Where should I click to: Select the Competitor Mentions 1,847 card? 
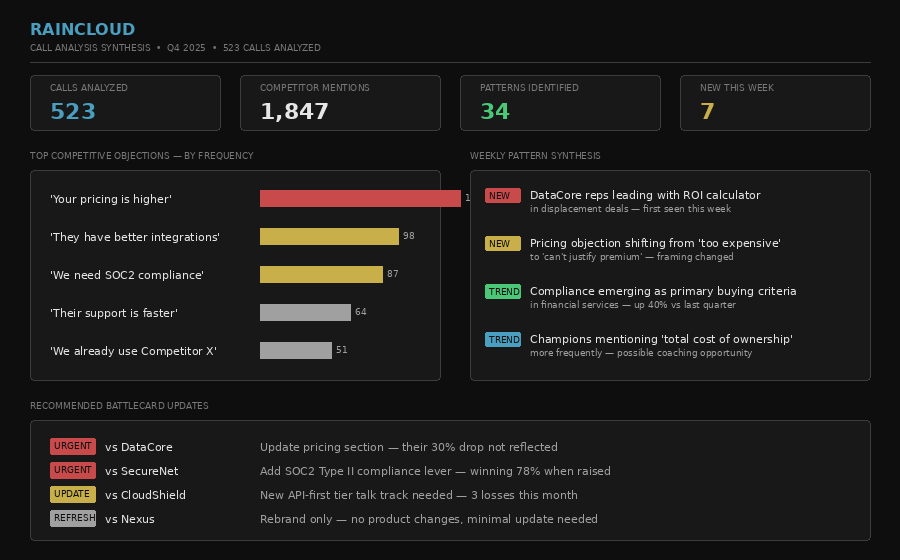[340, 103]
